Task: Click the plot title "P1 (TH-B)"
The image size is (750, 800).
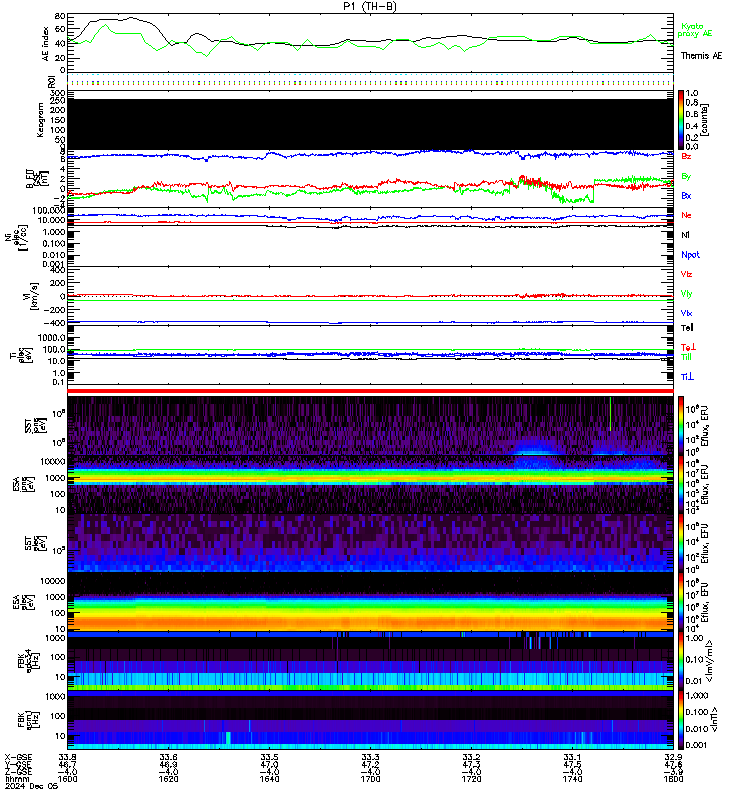Action: (370, 6)
